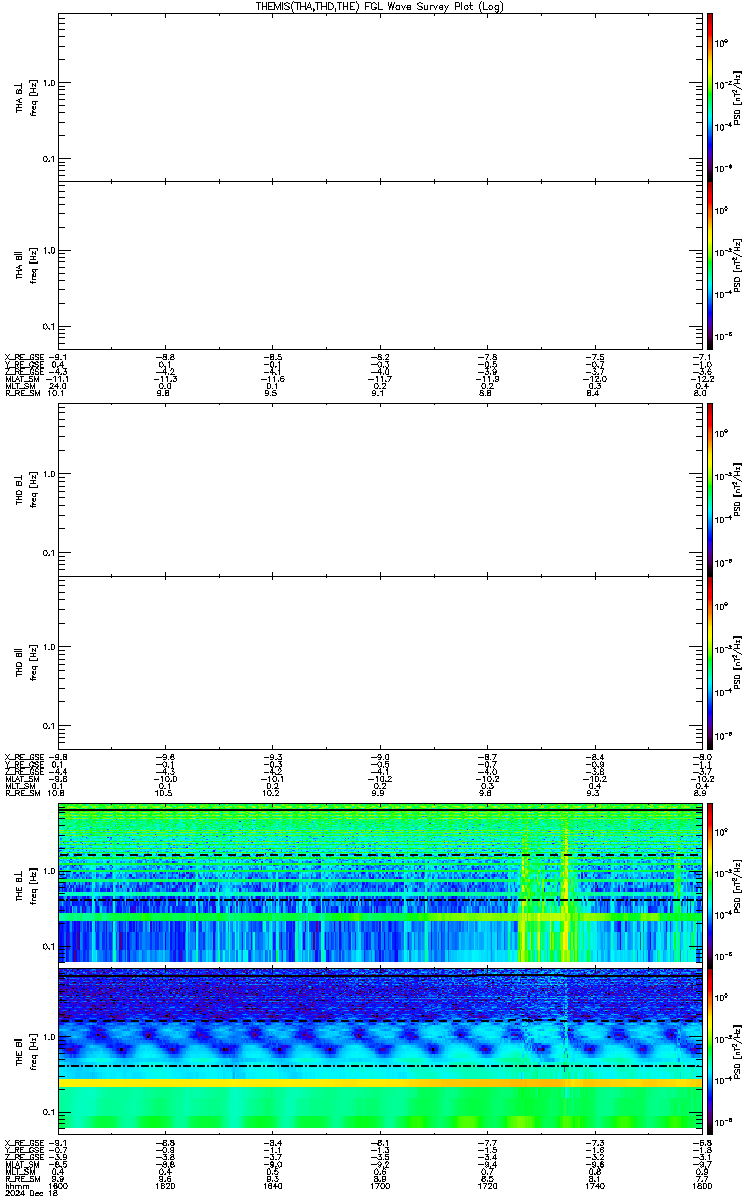
Task: Click the 1740 time tick label
Action: click(594, 1186)
